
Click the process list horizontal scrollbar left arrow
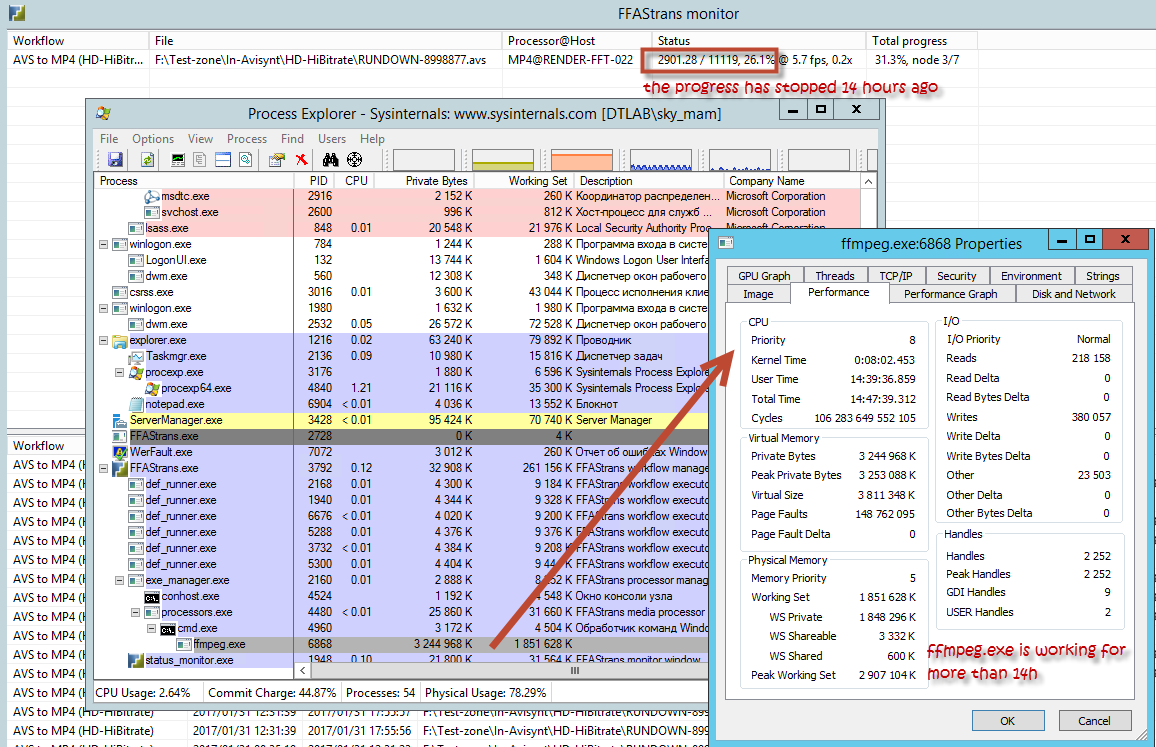pos(302,670)
